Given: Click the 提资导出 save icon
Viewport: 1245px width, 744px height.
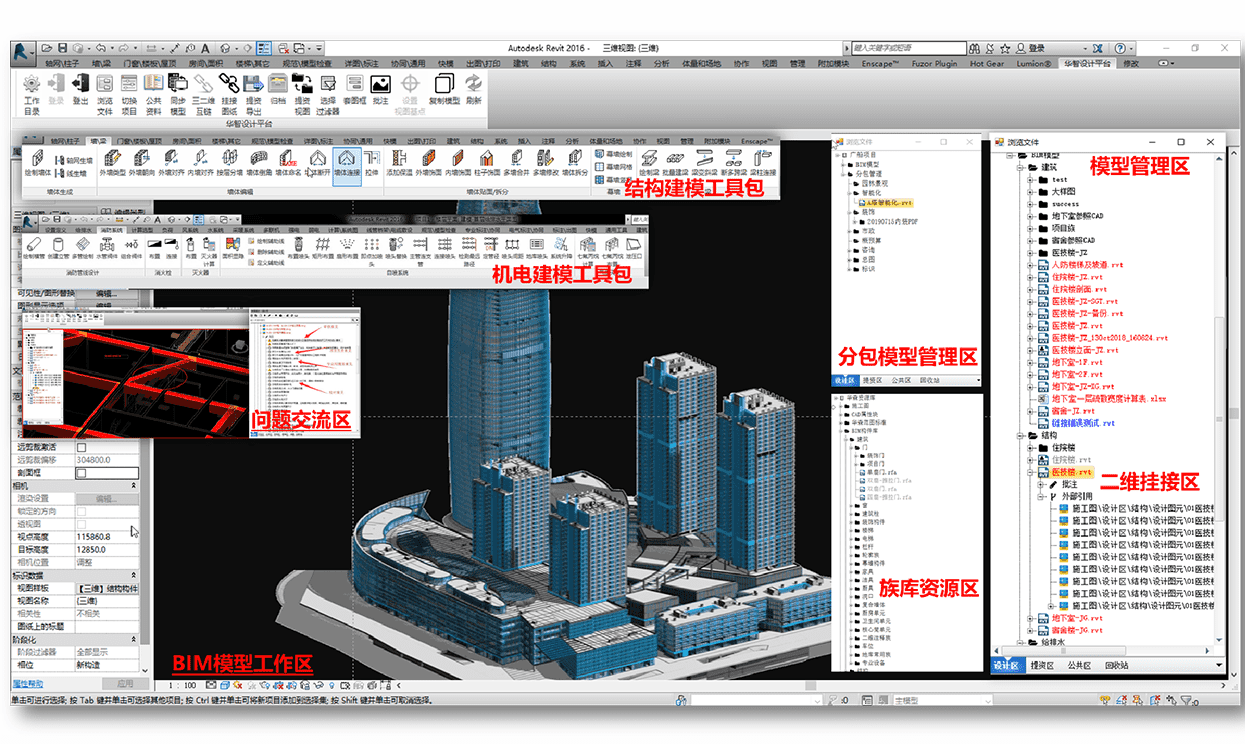Looking at the screenshot, I should point(254,84).
